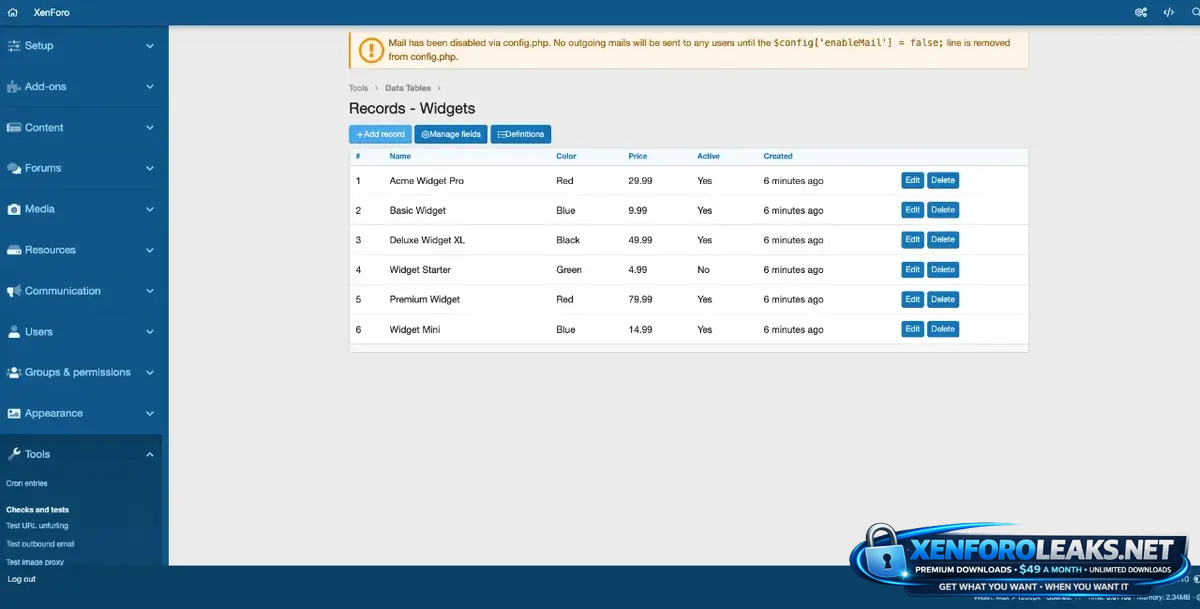This screenshot has width=1200, height=609.
Task: Click the Forums chat bubbles icon
Action: (x=14, y=169)
